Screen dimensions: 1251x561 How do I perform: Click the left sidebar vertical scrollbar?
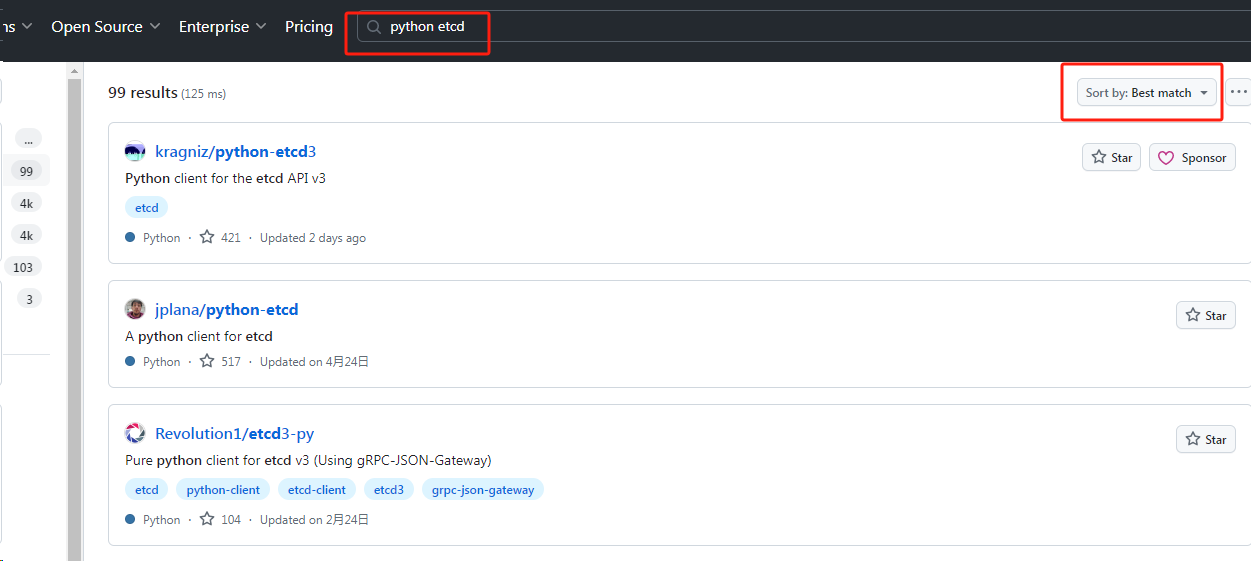[74, 300]
